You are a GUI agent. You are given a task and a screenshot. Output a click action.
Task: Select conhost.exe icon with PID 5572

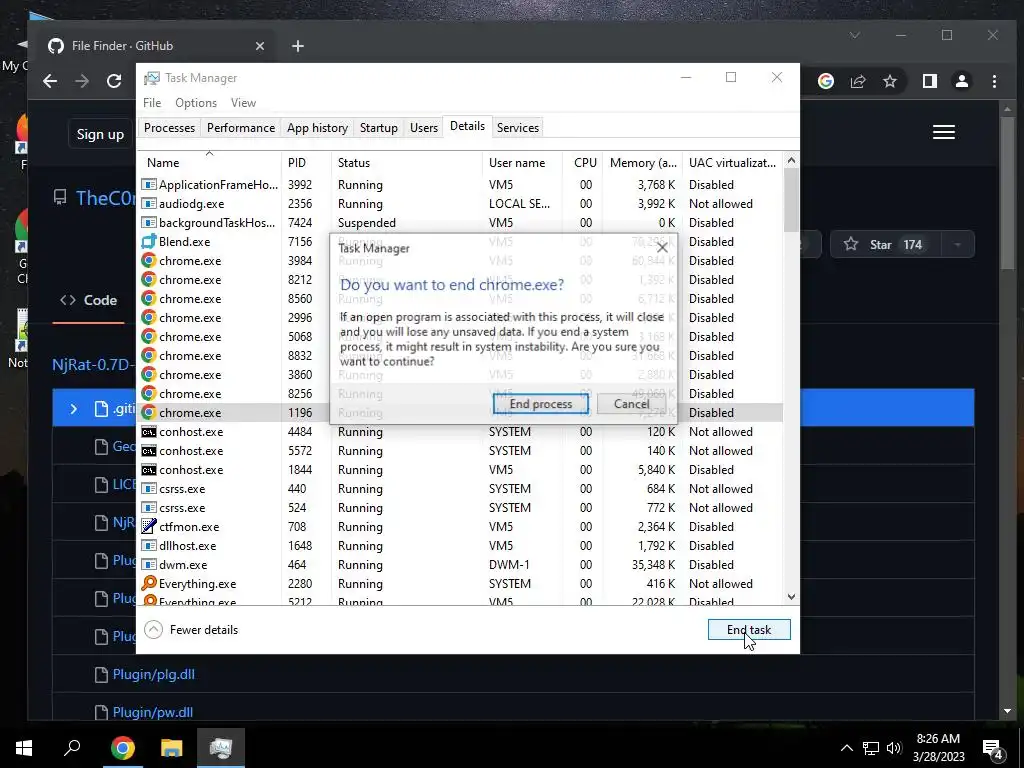pos(149,451)
